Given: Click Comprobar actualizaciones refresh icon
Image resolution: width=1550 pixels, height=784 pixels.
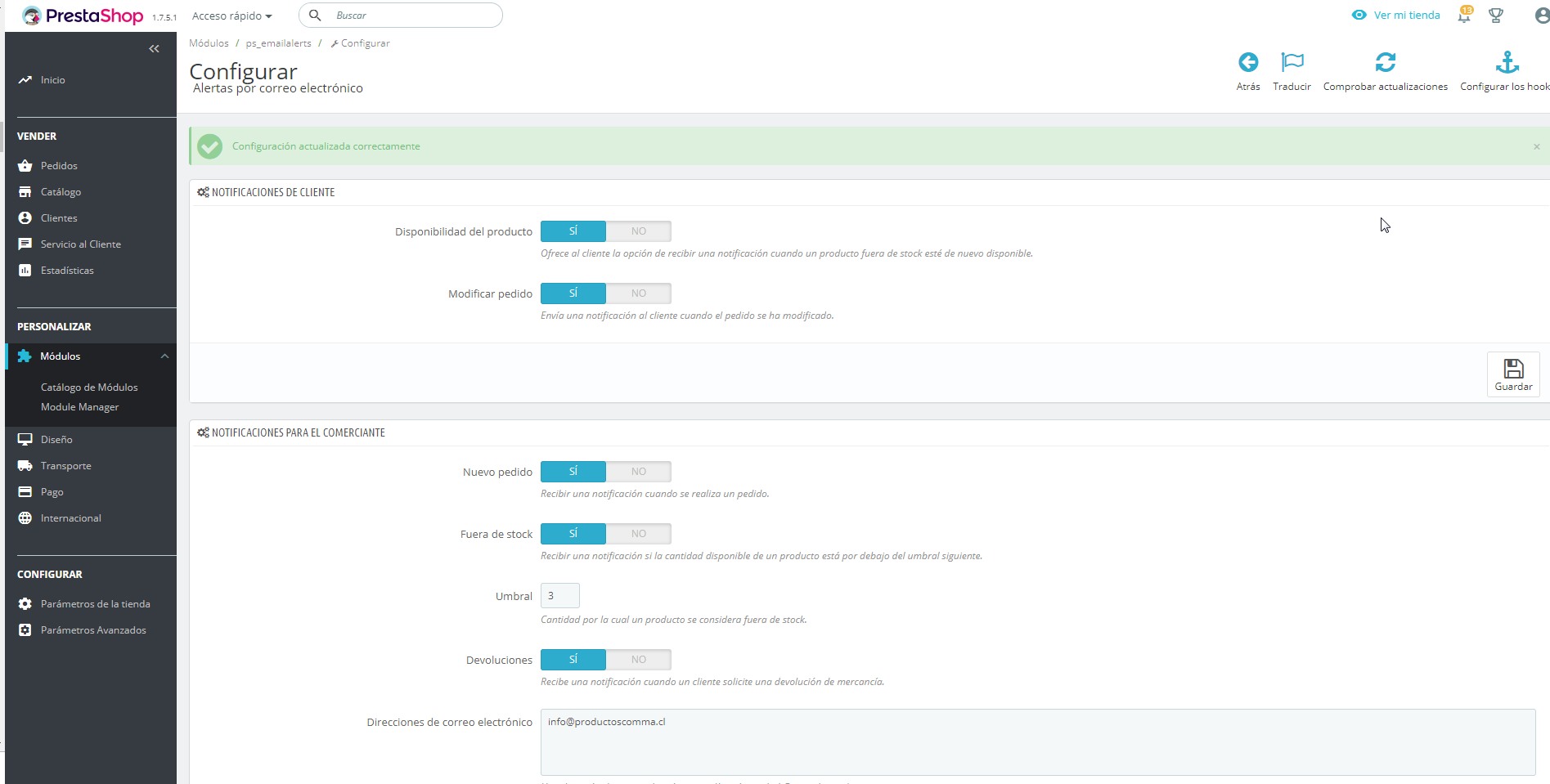Looking at the screenshot, I should pyautogui.click(x=1386, y=62).
